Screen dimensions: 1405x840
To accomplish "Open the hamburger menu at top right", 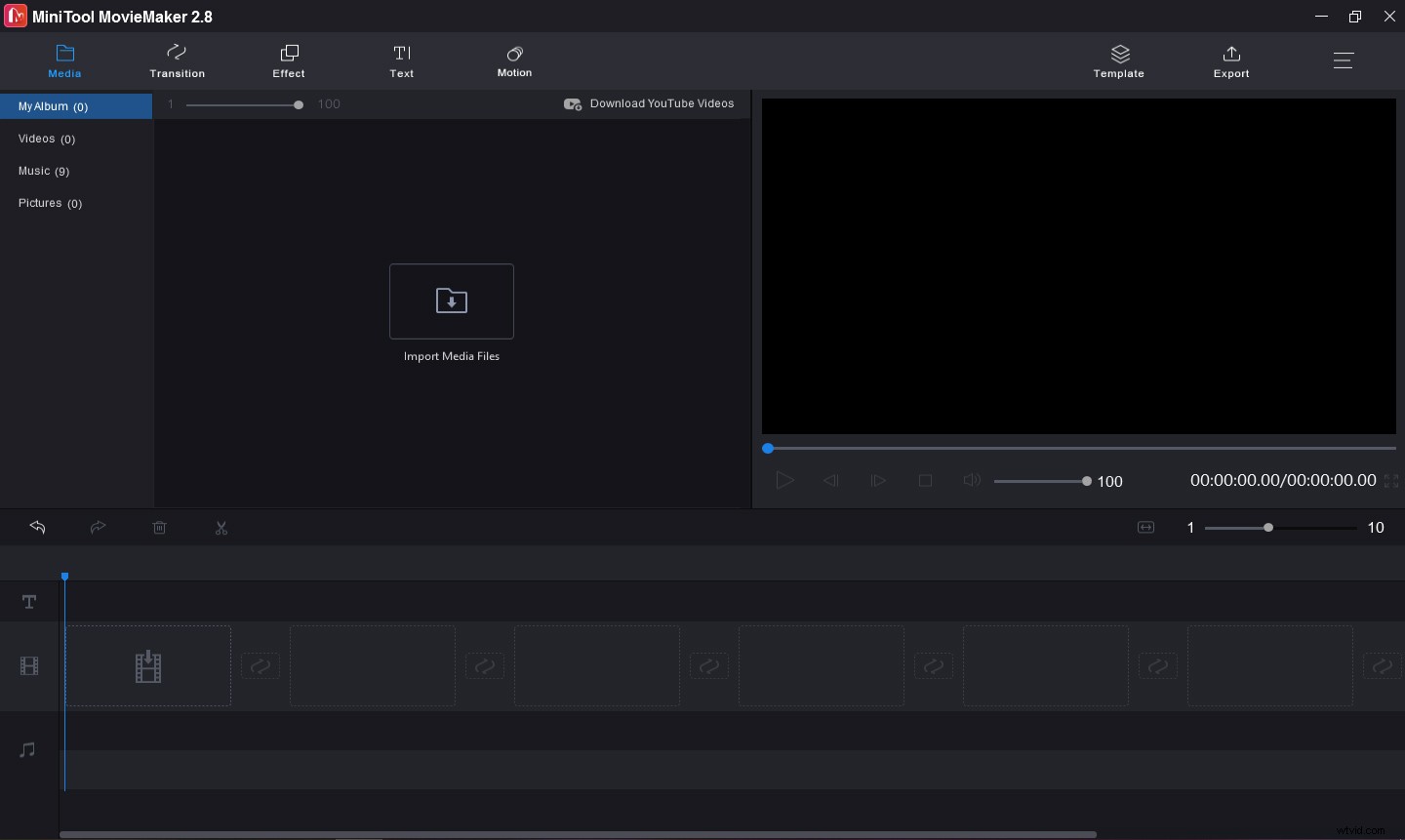I will point(1344,60).
